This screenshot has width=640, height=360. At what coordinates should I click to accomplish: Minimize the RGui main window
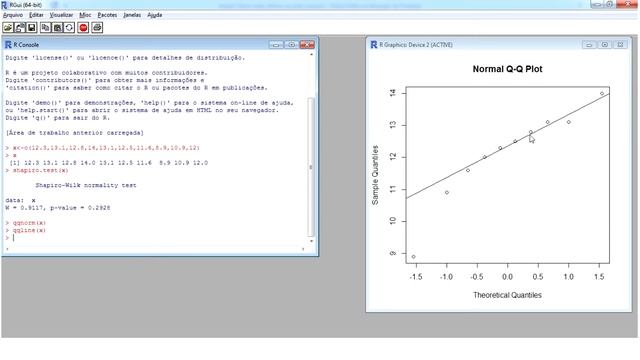[596, 4]
